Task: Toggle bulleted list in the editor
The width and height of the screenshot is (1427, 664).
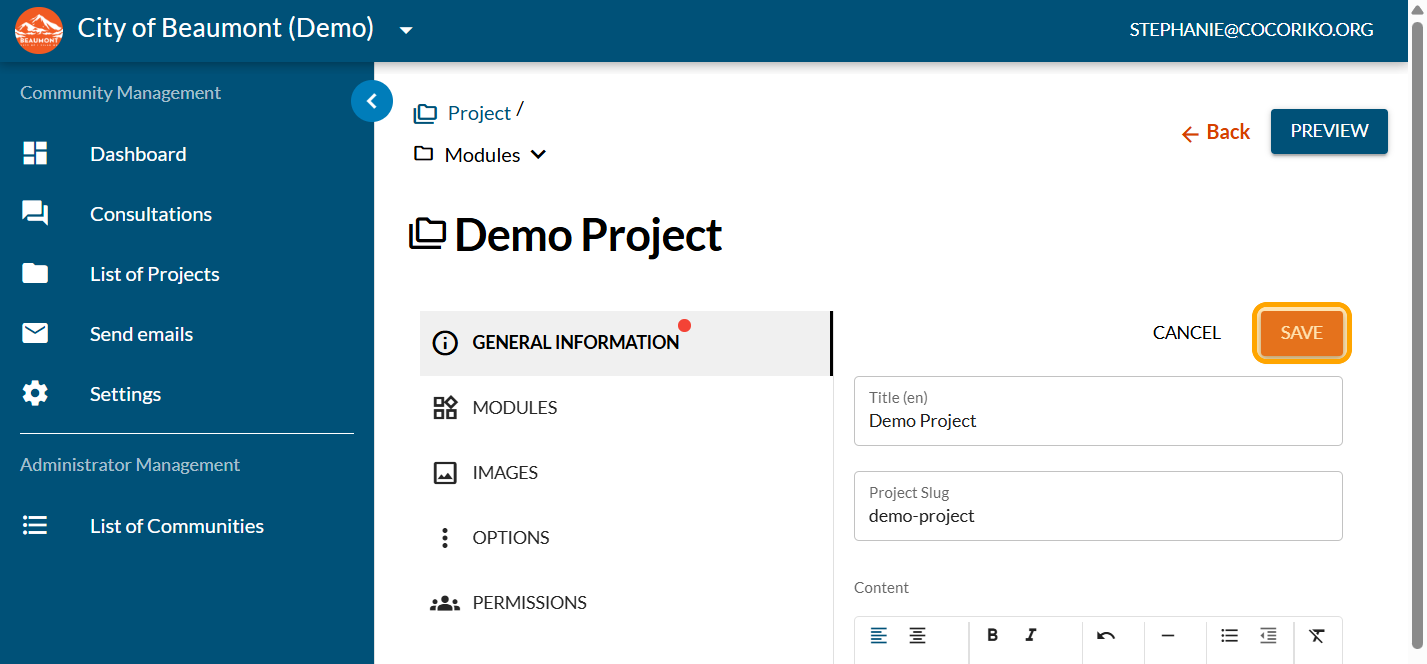Action: coord(1230,636)
